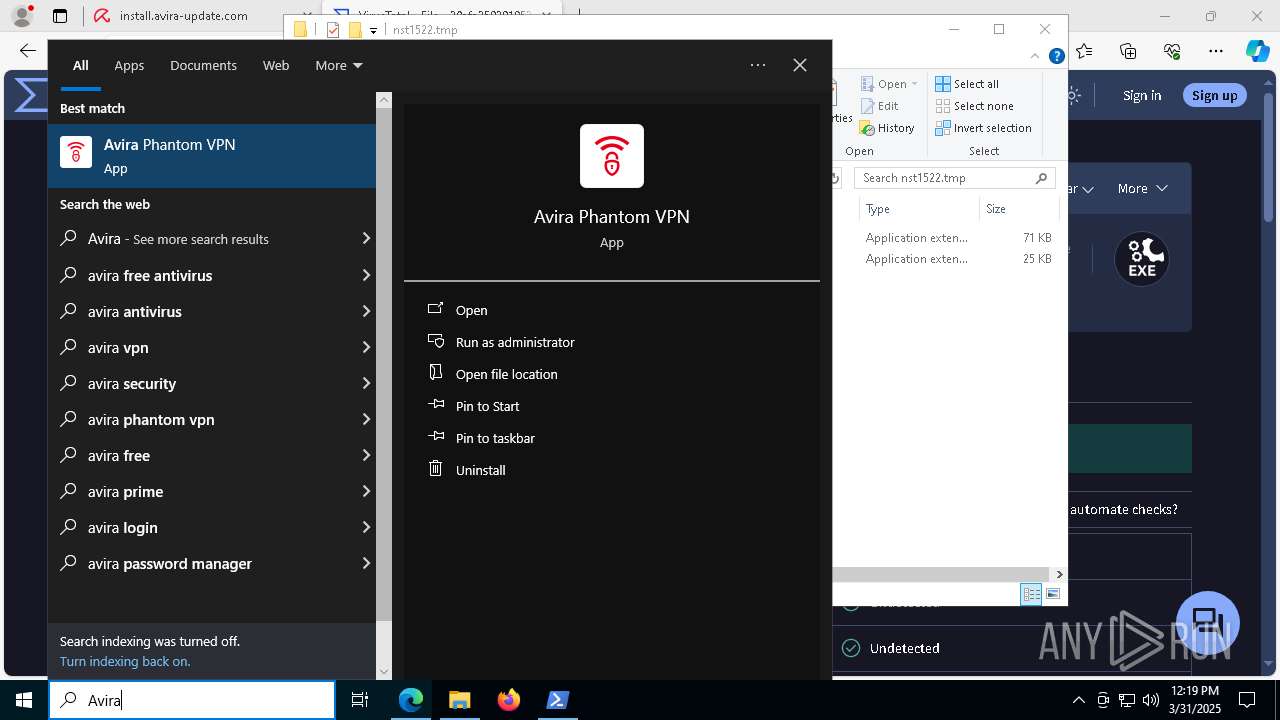
Task: Click Select none in Explorer ribbon
Action: click(974, 106)
